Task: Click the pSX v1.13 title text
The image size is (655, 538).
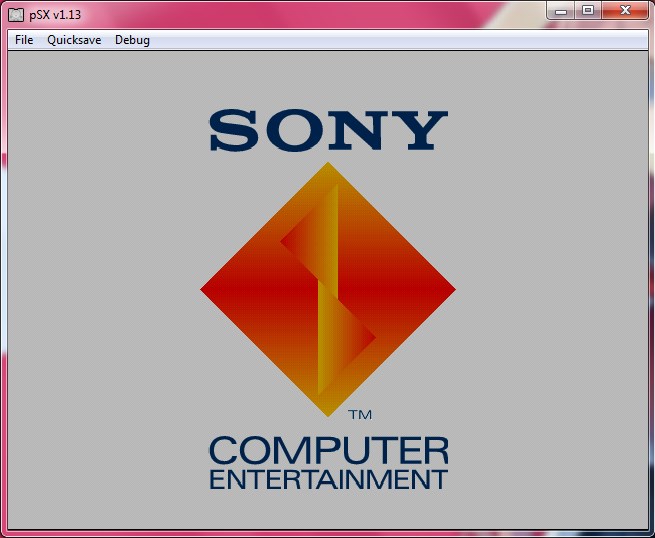Action: click(x=55, y=15)
